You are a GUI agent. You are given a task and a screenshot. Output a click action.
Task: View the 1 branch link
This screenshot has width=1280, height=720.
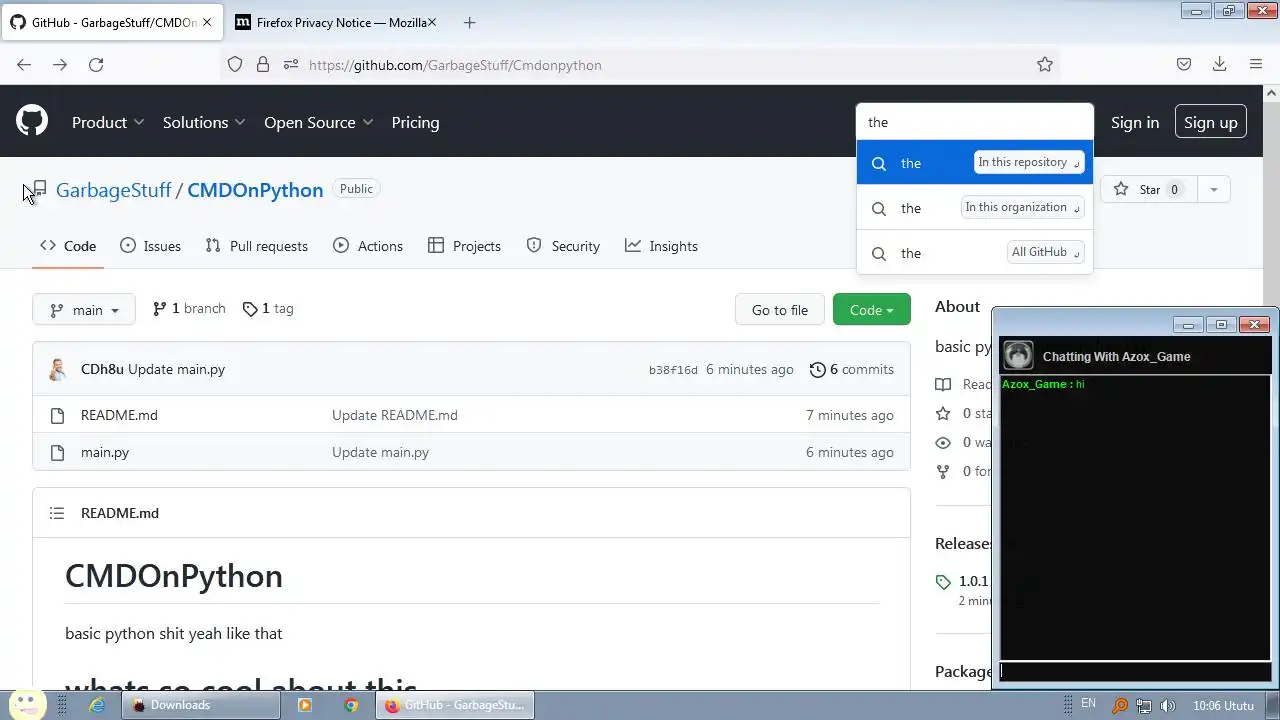click(189, 309)
